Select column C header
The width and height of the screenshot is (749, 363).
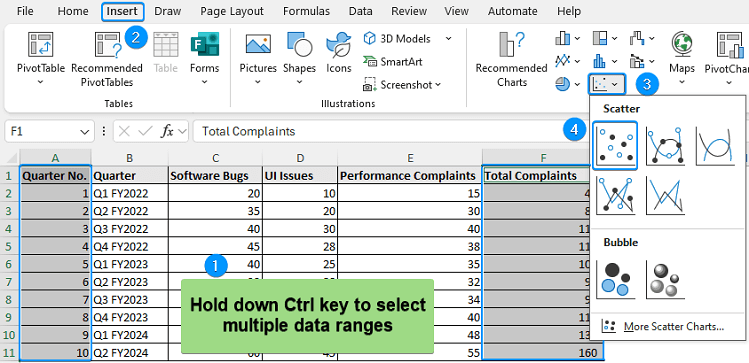215,158
